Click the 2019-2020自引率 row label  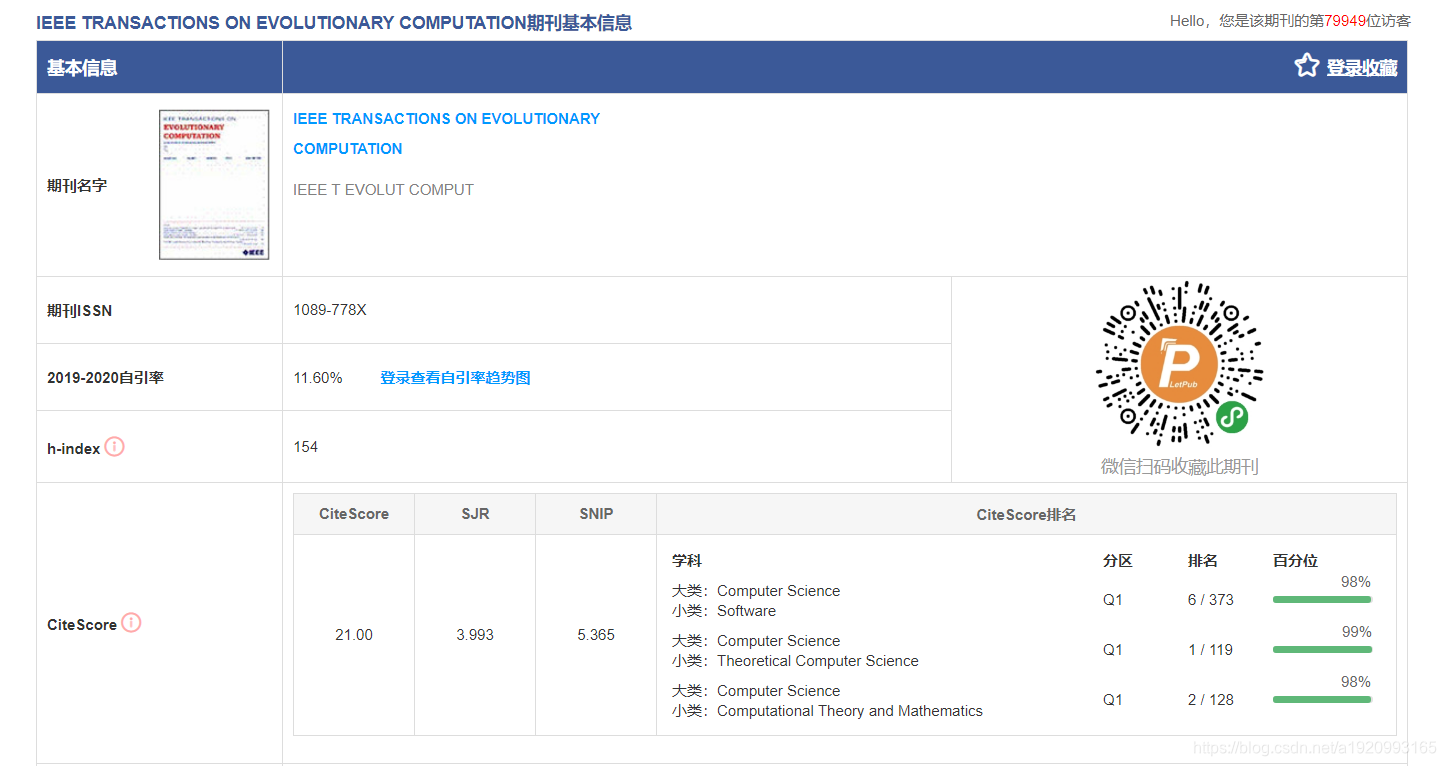[x=105, y=378]
